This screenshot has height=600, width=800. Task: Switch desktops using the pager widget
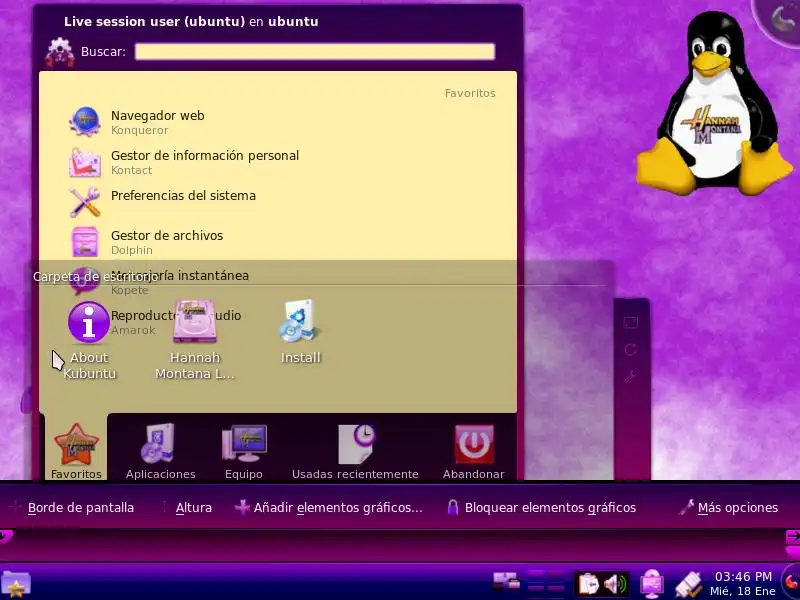tap(545, 583)
